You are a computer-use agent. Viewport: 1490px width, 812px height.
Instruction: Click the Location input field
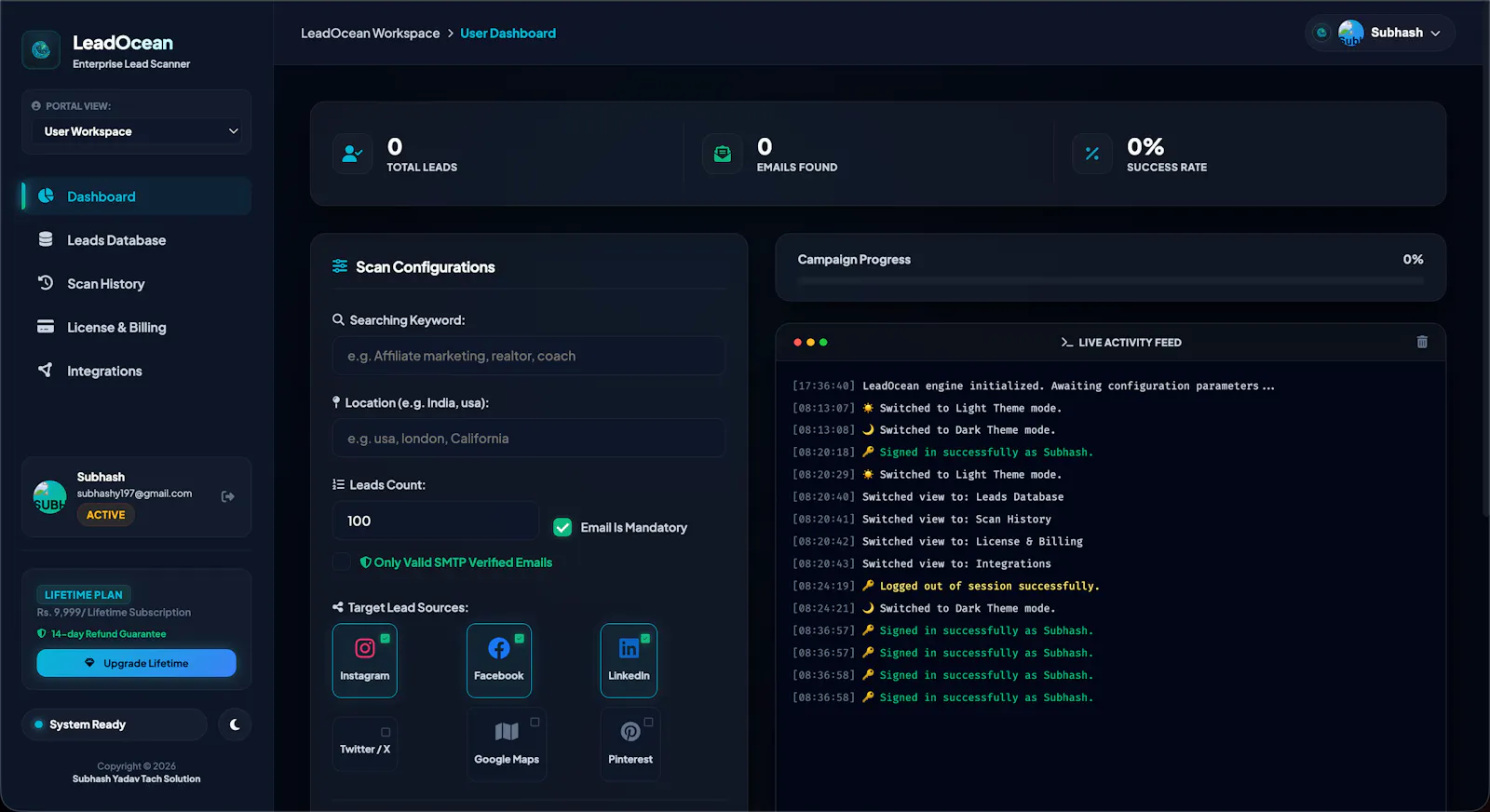click(528, 439)
